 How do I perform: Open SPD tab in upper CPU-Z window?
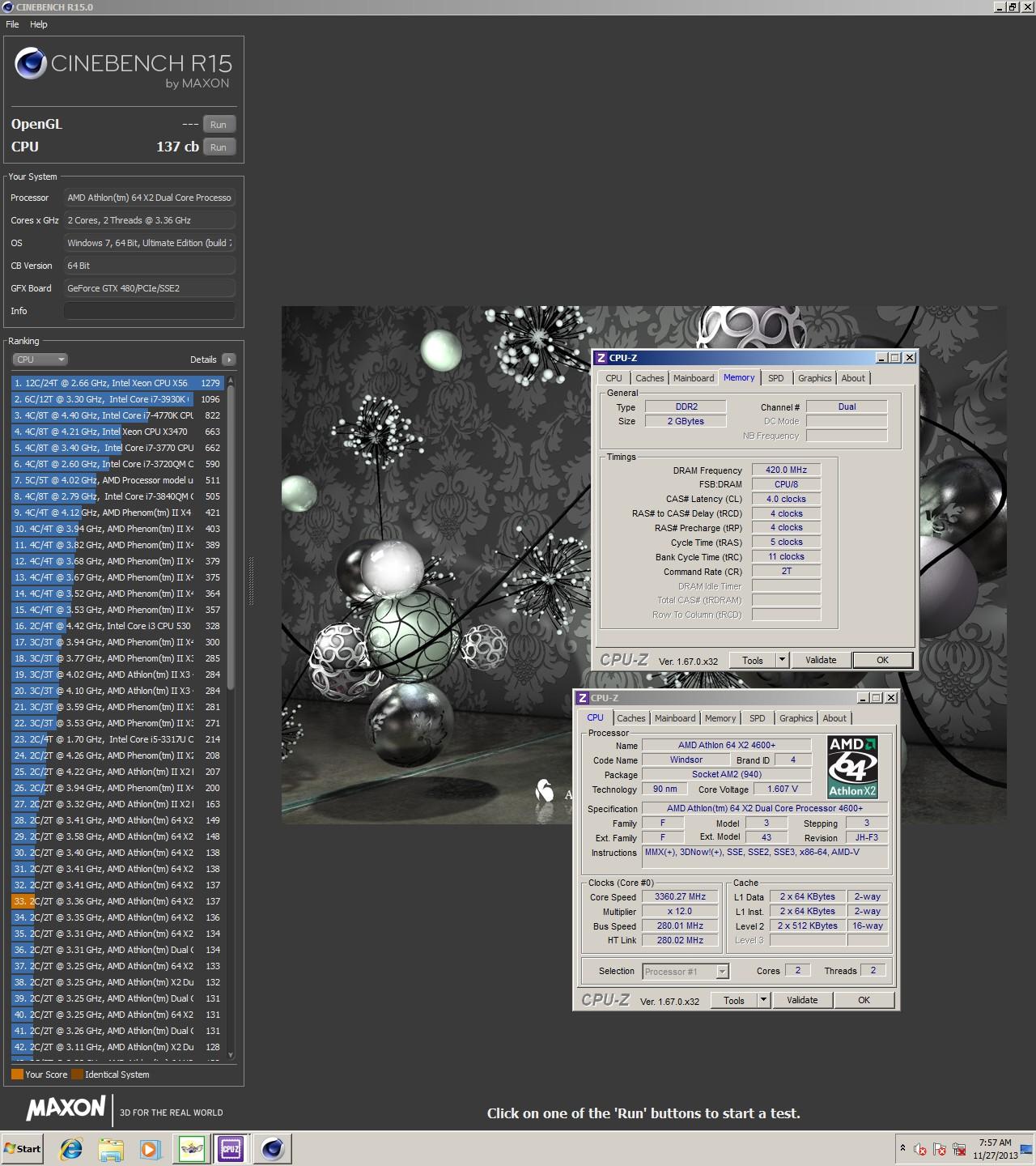pos(775,378)
